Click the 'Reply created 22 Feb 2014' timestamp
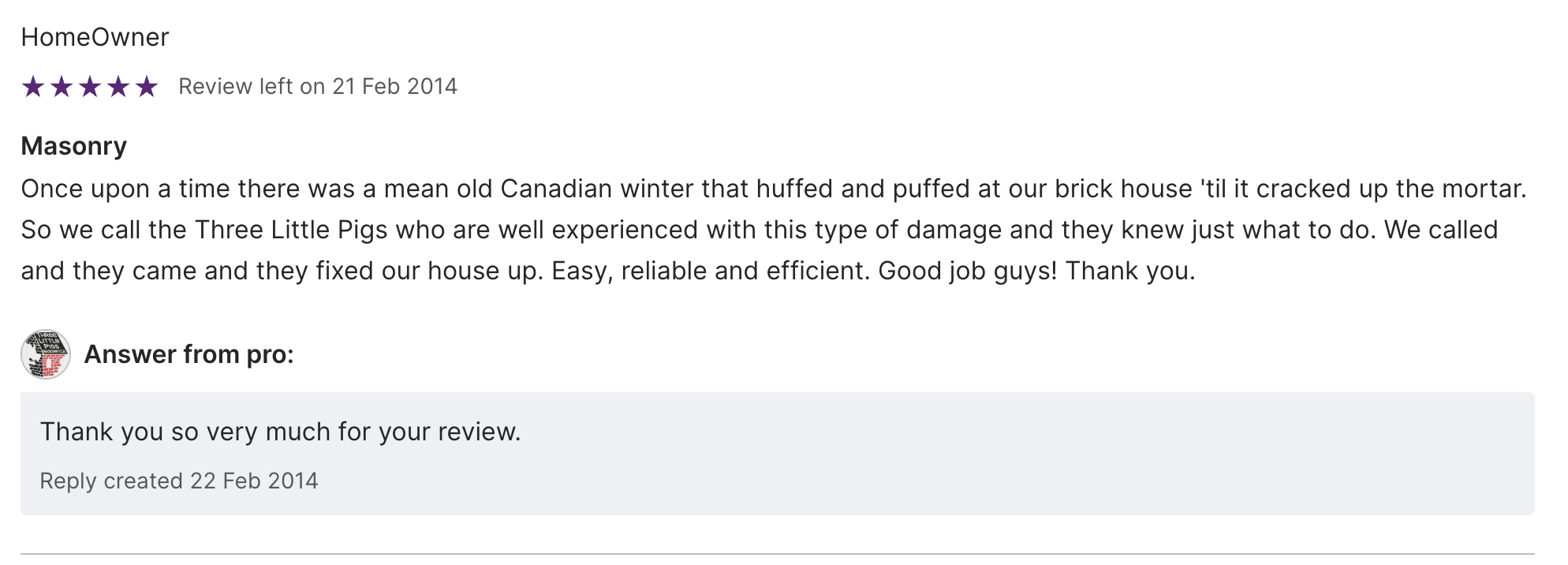Screen dimensions: 1568x565 coord(179,481)
